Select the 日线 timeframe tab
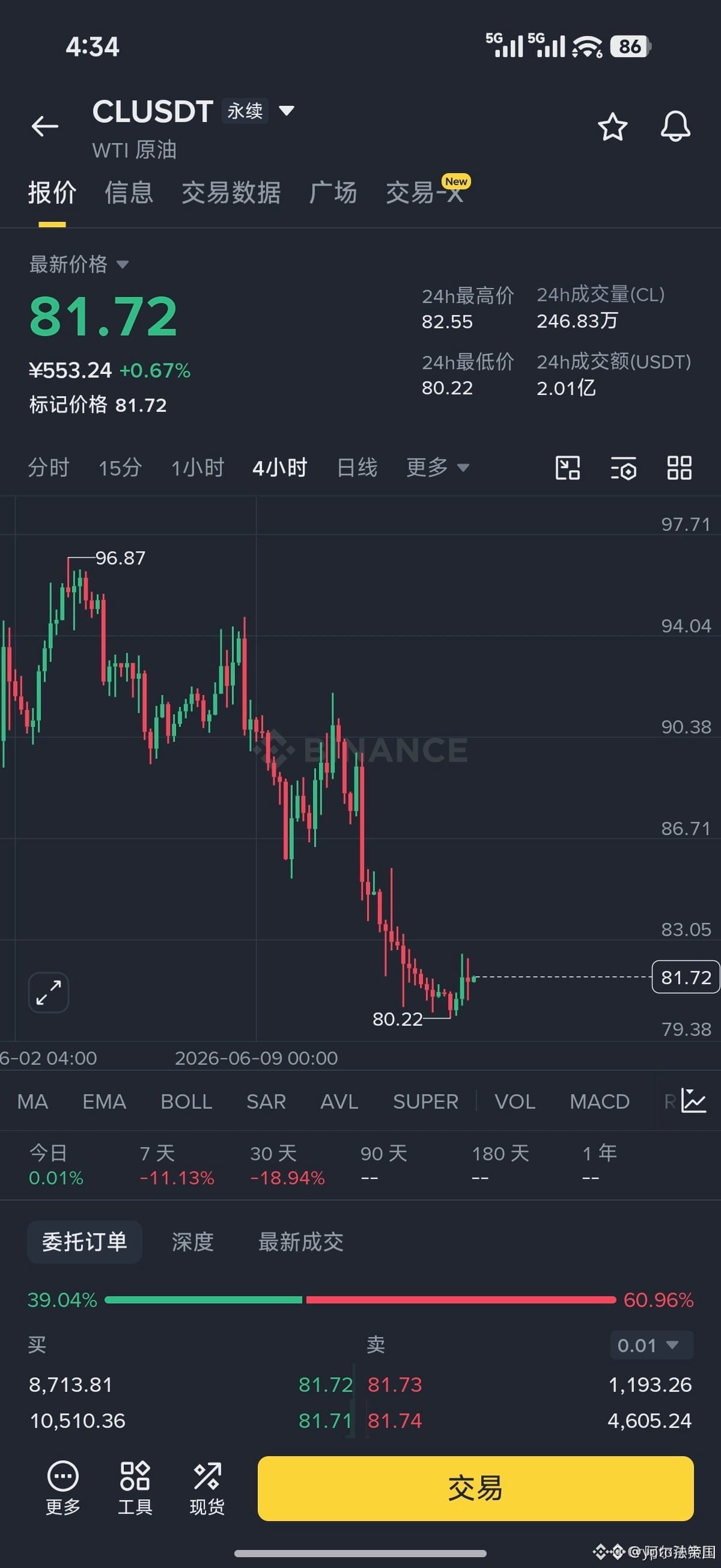Image resolution: width=721 pixels, height=1568 pixels. click(x=357, y=468)
